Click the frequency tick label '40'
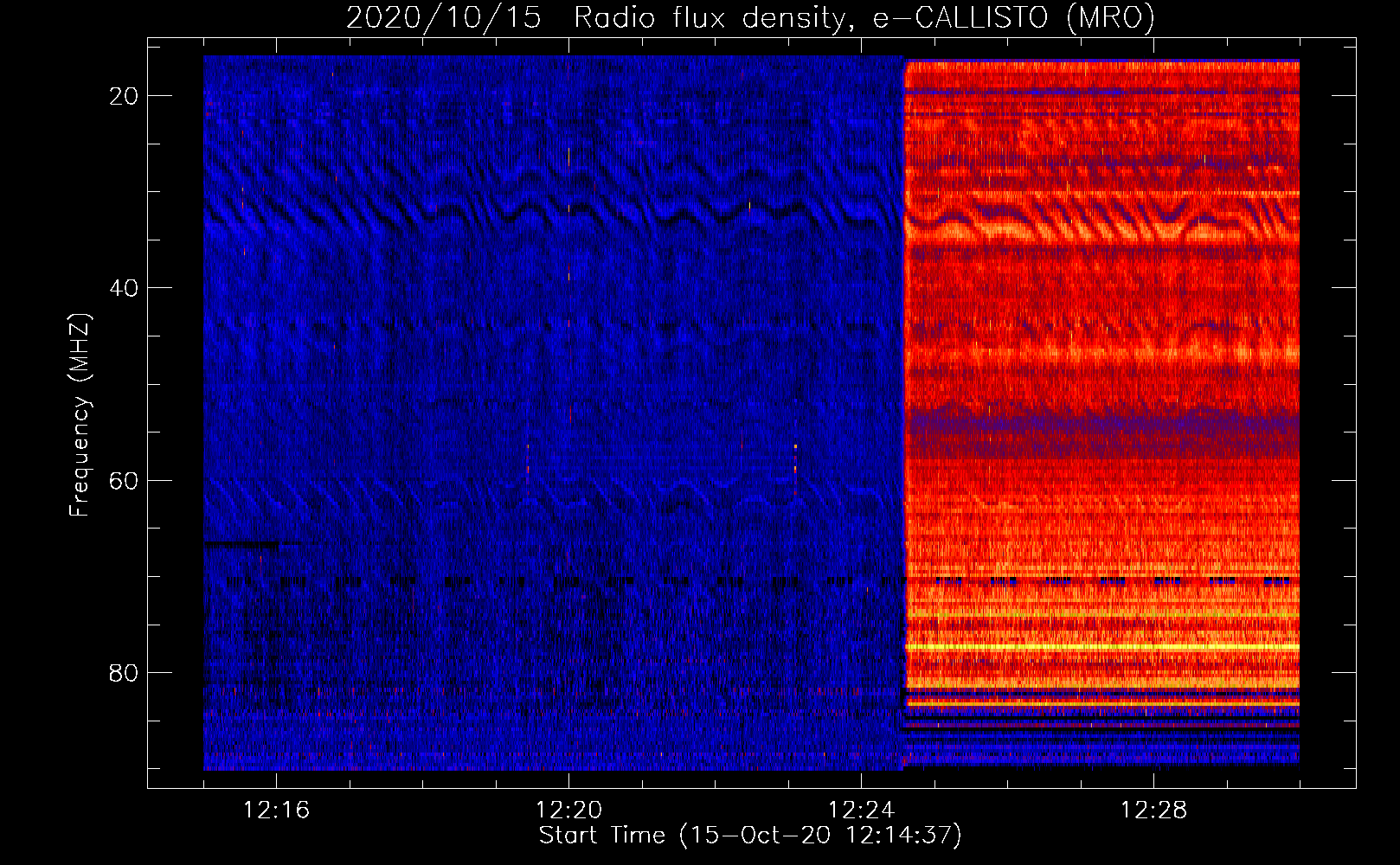 [x=124, y=288]
